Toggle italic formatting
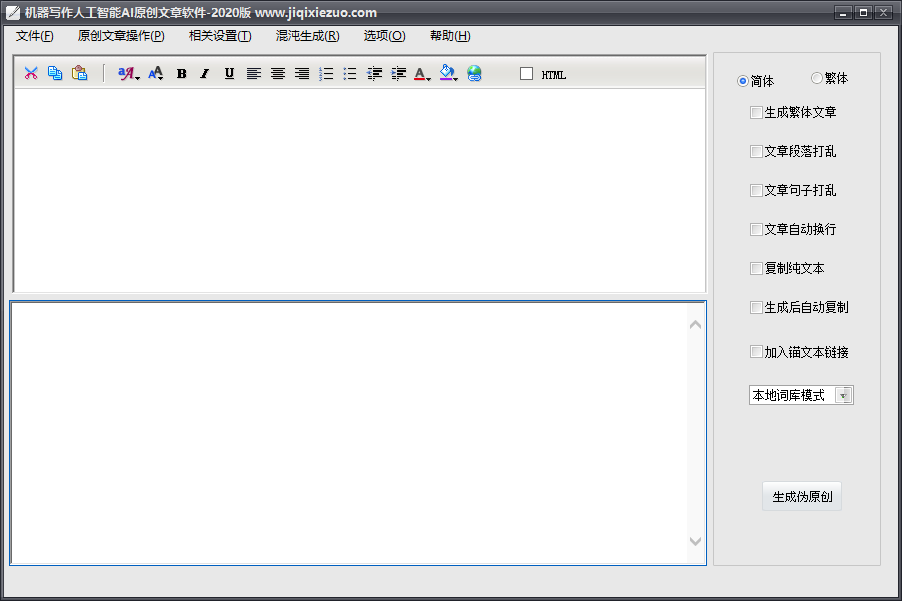This screenshot has width=902, height=601. tap(204, 73)
